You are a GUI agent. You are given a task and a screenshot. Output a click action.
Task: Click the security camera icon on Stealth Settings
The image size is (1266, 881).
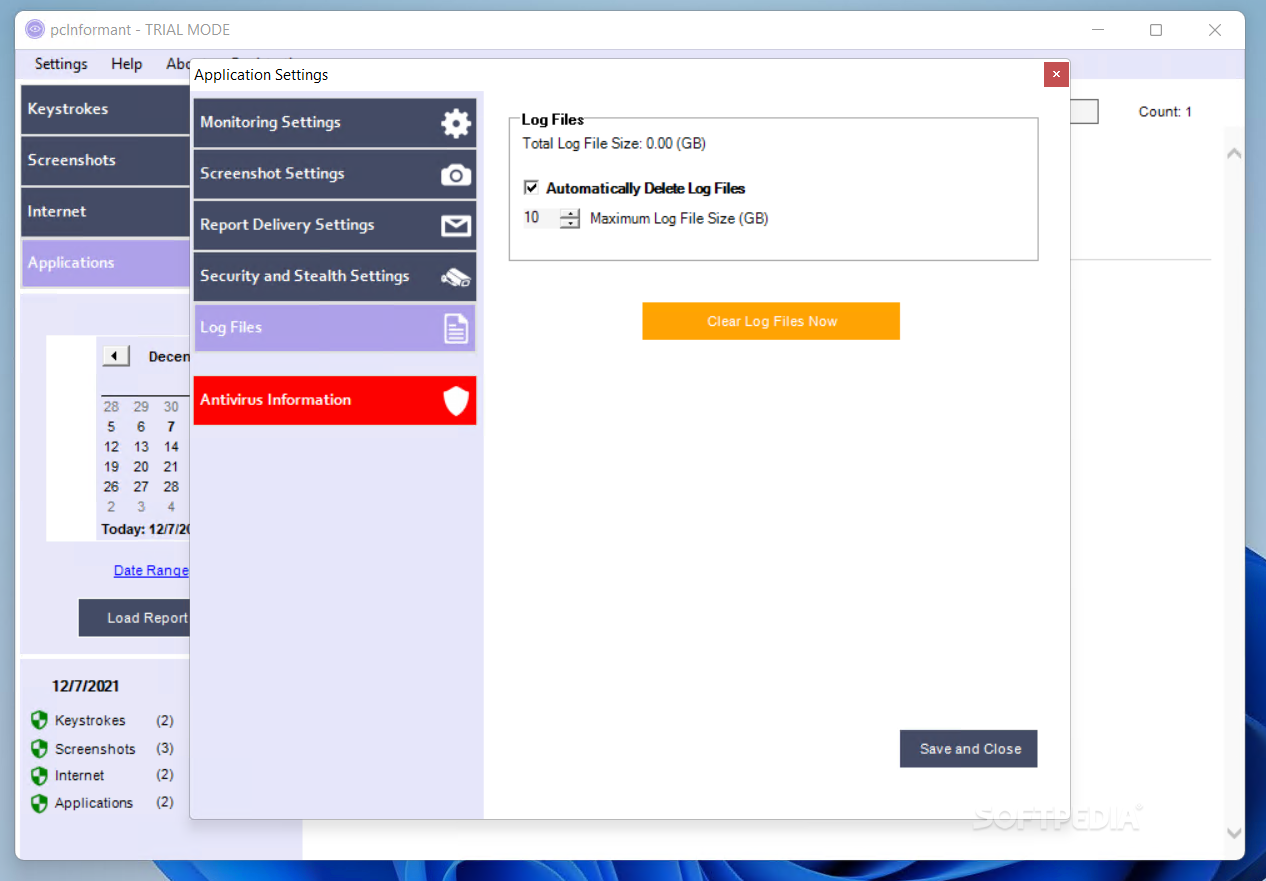456,278
